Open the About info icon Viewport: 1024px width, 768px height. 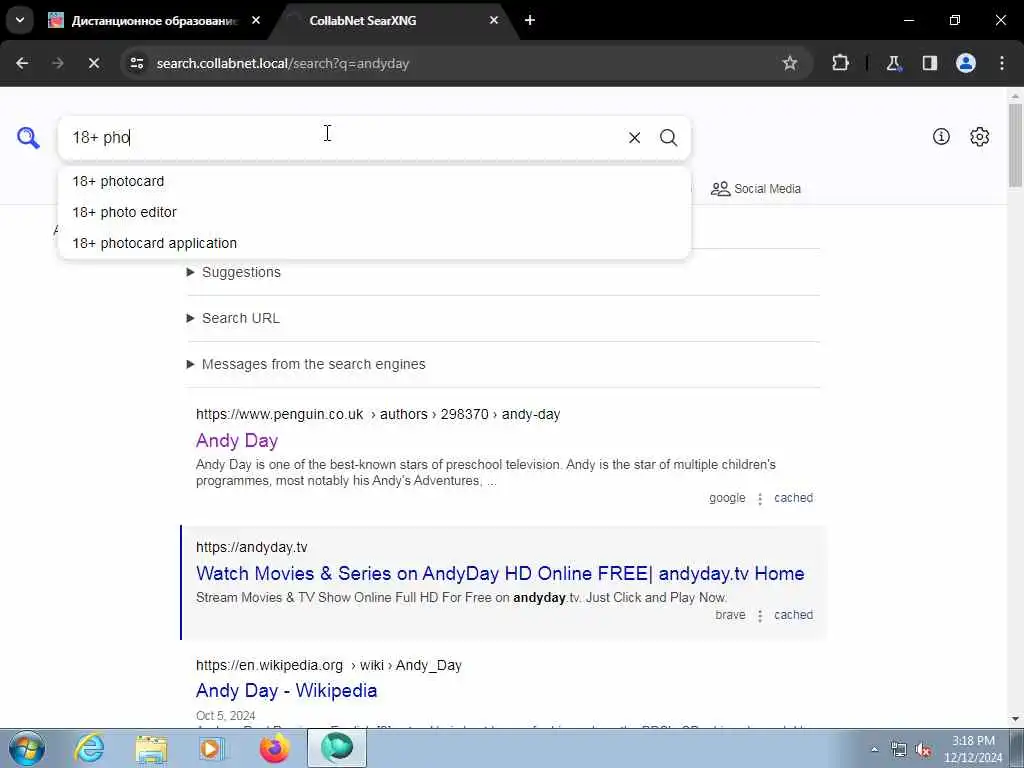click(x=941, y=136)
